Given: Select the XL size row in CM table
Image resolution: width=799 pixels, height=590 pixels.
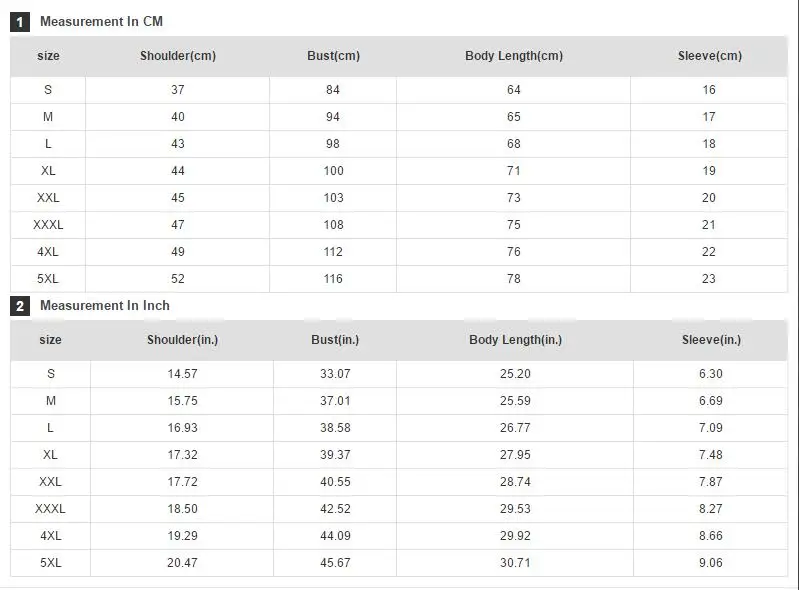Looking at the screenshot, I should 399,171.
